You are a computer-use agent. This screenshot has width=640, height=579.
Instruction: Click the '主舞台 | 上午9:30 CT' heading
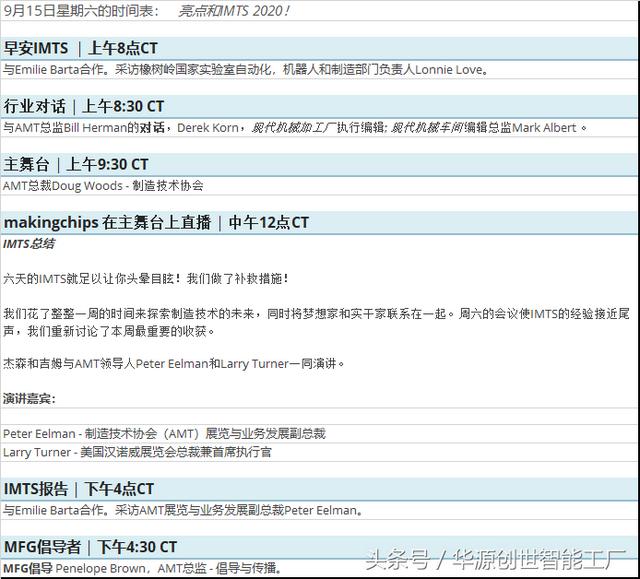pyautogui.click(x=76, y=164)
